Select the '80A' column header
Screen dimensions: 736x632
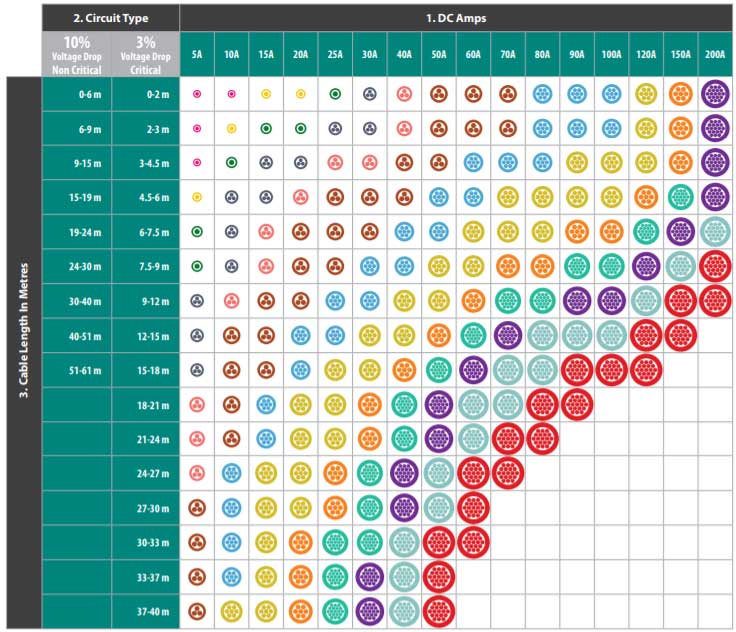click(542, 54)
